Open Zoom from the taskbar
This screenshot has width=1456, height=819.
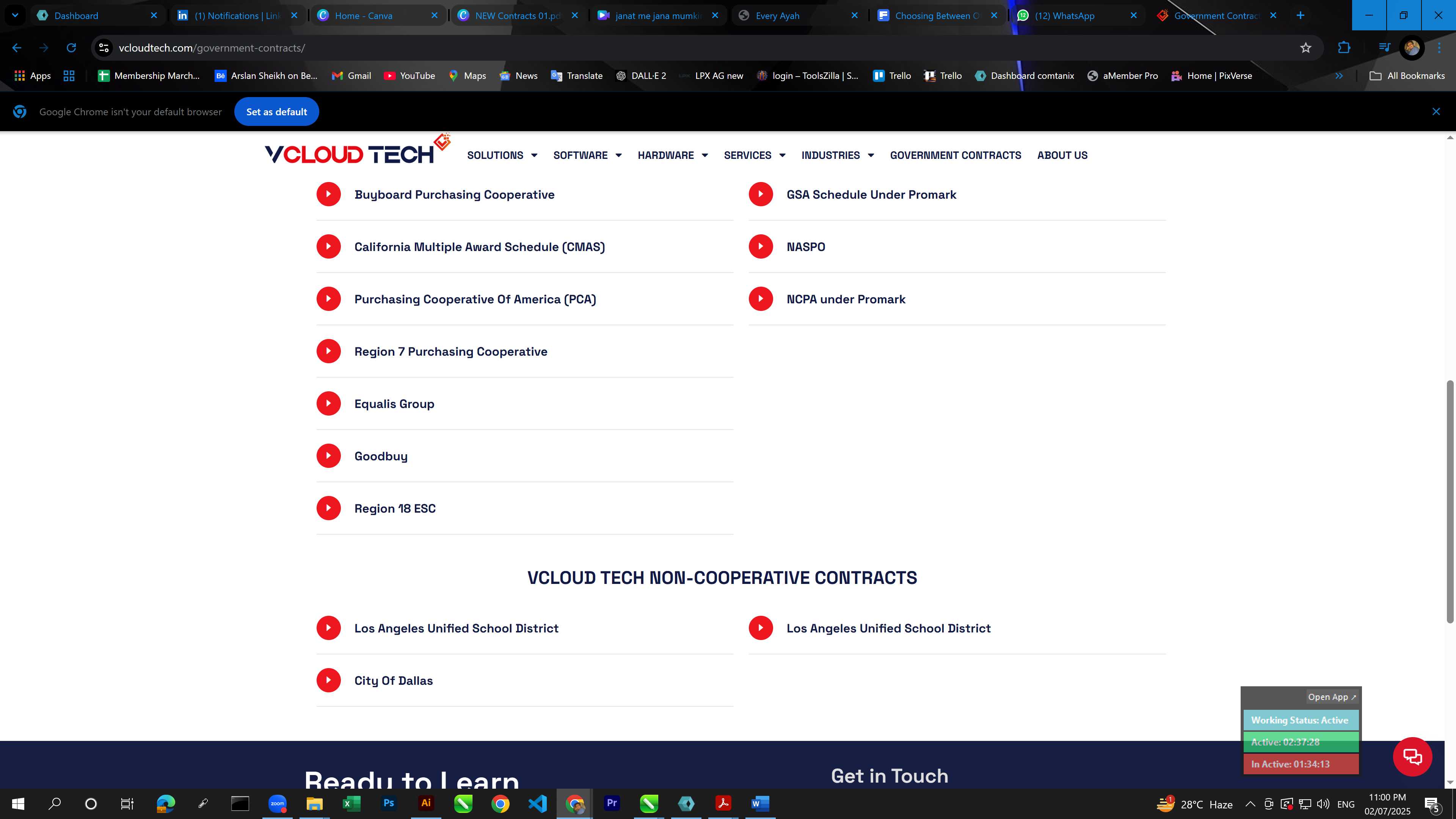coord(278,803)
